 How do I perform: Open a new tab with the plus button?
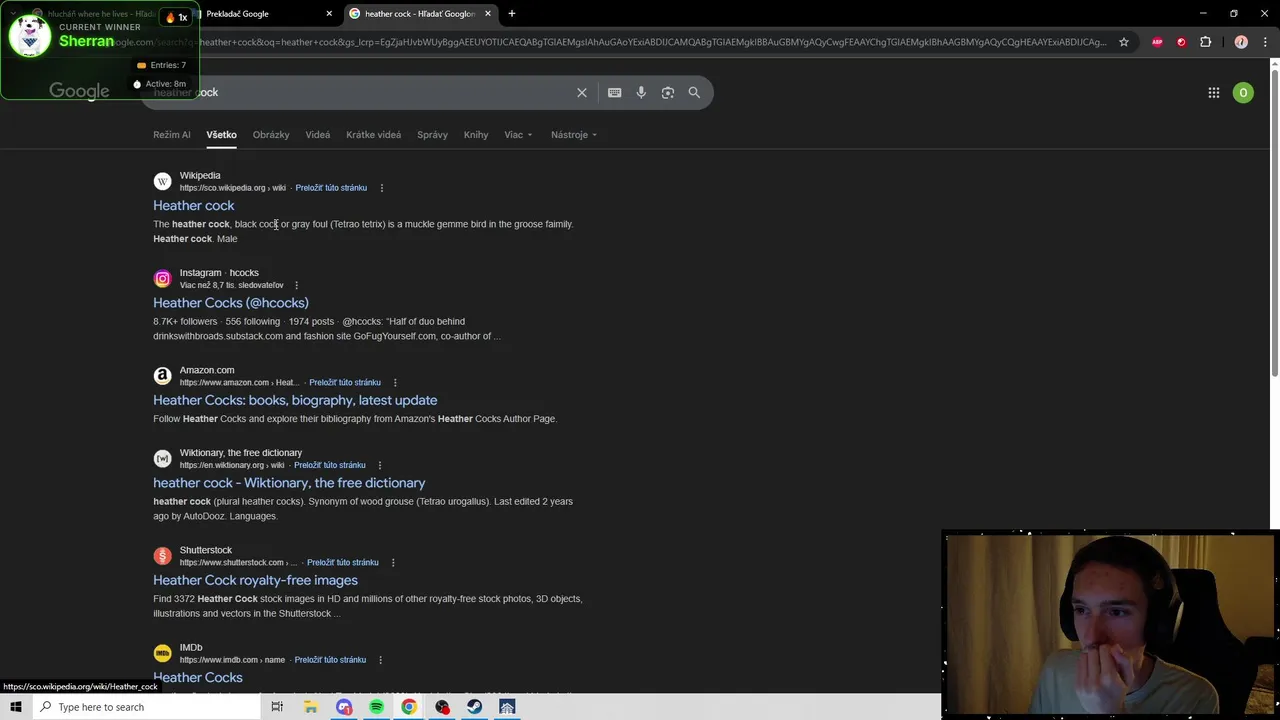pyautogui.click(x=512, y=14)
